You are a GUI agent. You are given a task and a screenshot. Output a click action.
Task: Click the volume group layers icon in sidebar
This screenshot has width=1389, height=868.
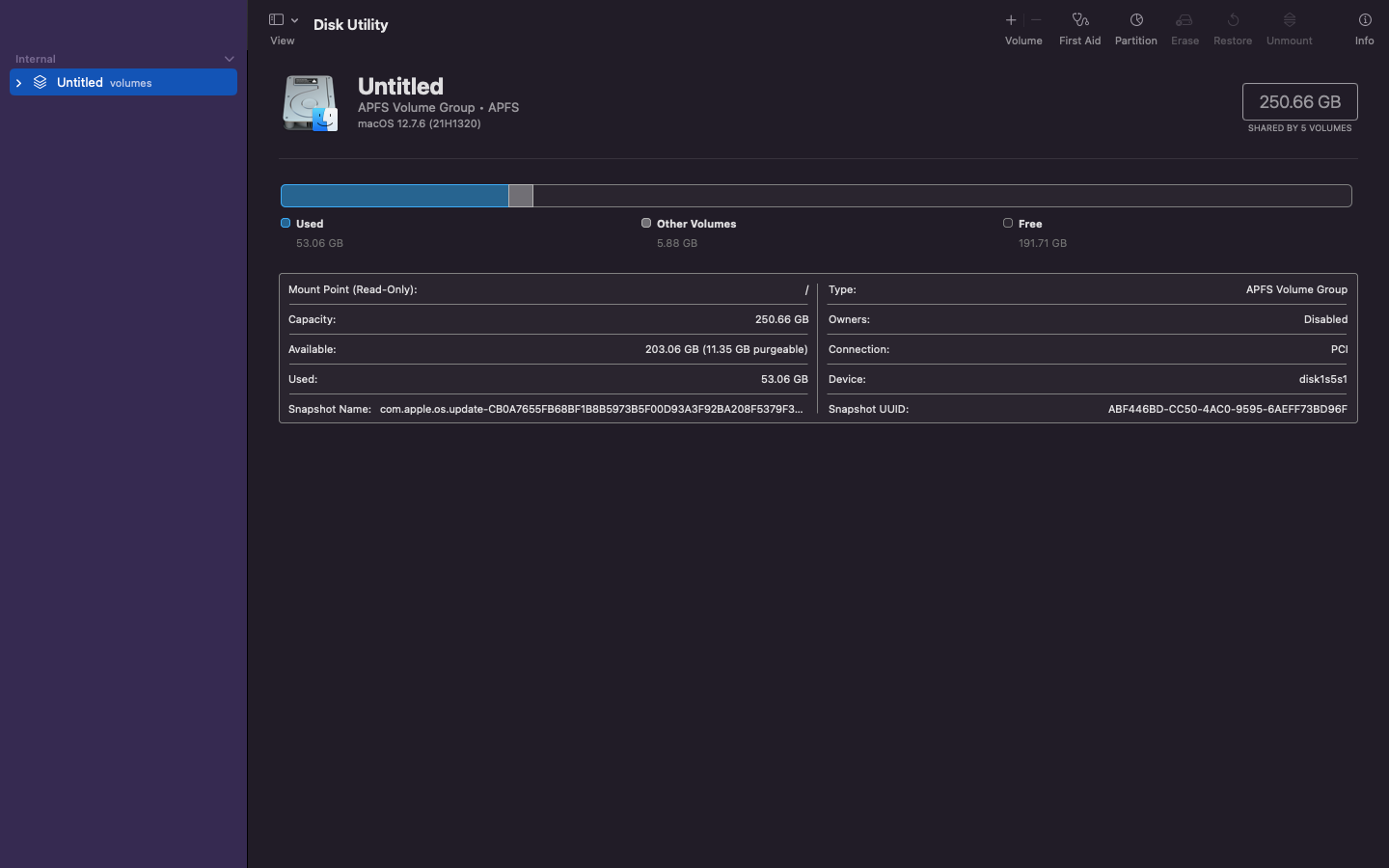pyautogui.click(x=41, y=83)
